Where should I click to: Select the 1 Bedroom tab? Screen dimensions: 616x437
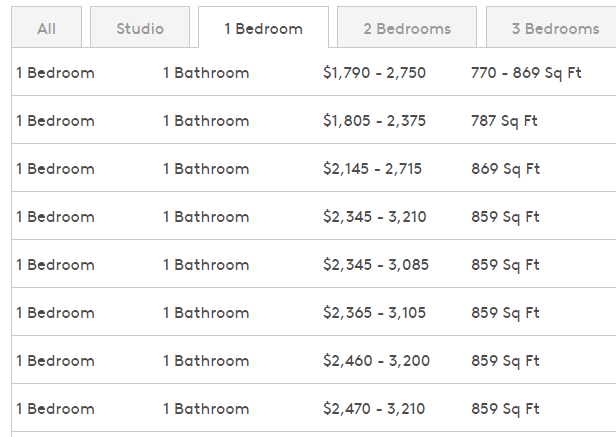coord(263,27)
